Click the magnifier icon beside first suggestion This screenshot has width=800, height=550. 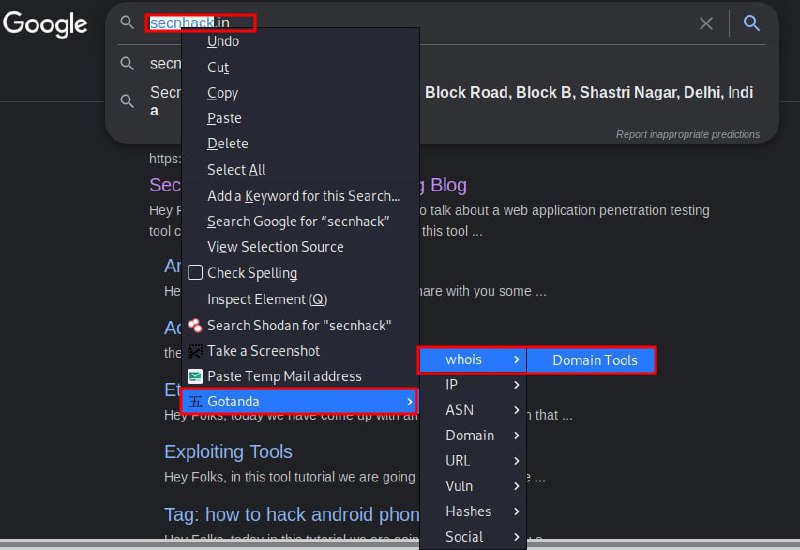[127, 63]
